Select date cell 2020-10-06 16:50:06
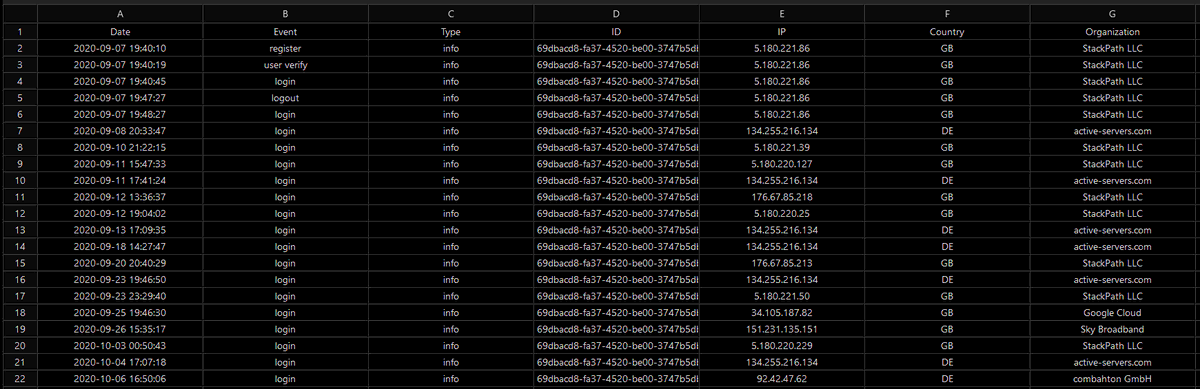 pos(120,378)
